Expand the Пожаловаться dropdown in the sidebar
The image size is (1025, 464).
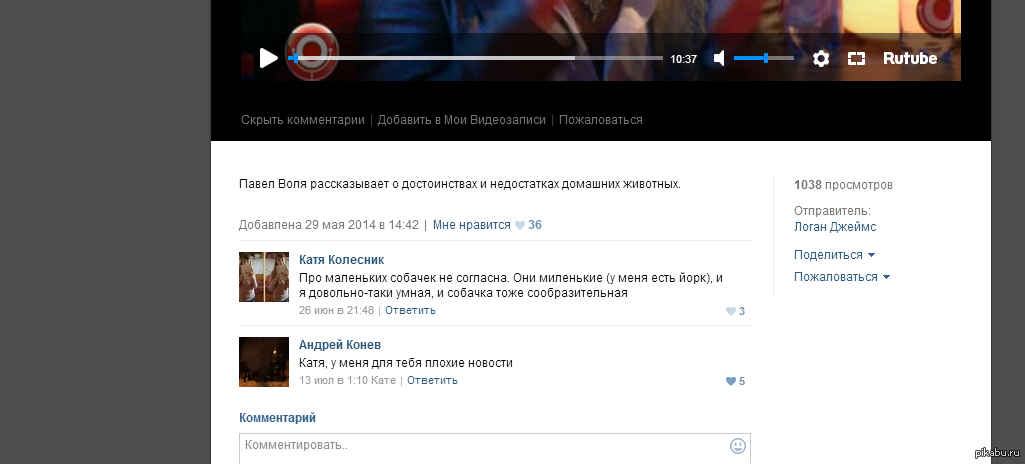coord(842,277)
